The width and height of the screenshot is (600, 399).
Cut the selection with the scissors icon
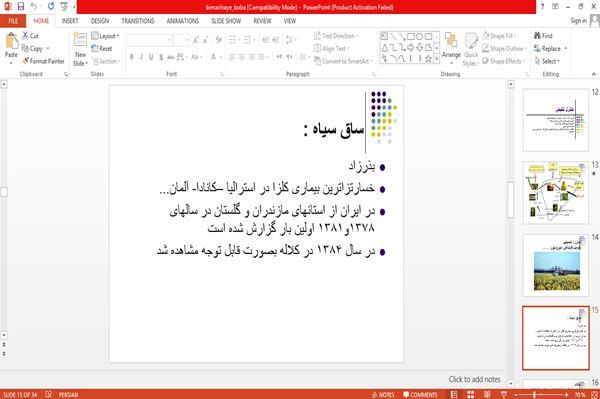pyautogui.click(x=26, y=36)
